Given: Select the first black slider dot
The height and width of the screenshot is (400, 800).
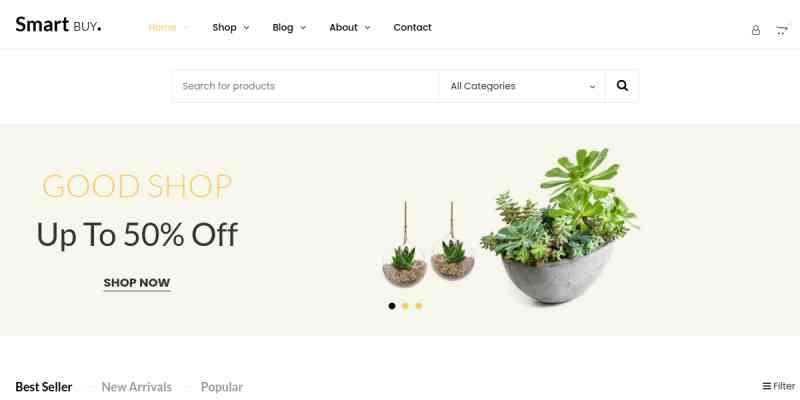Looking at the screenshot, I should click(x=392, y=306).
